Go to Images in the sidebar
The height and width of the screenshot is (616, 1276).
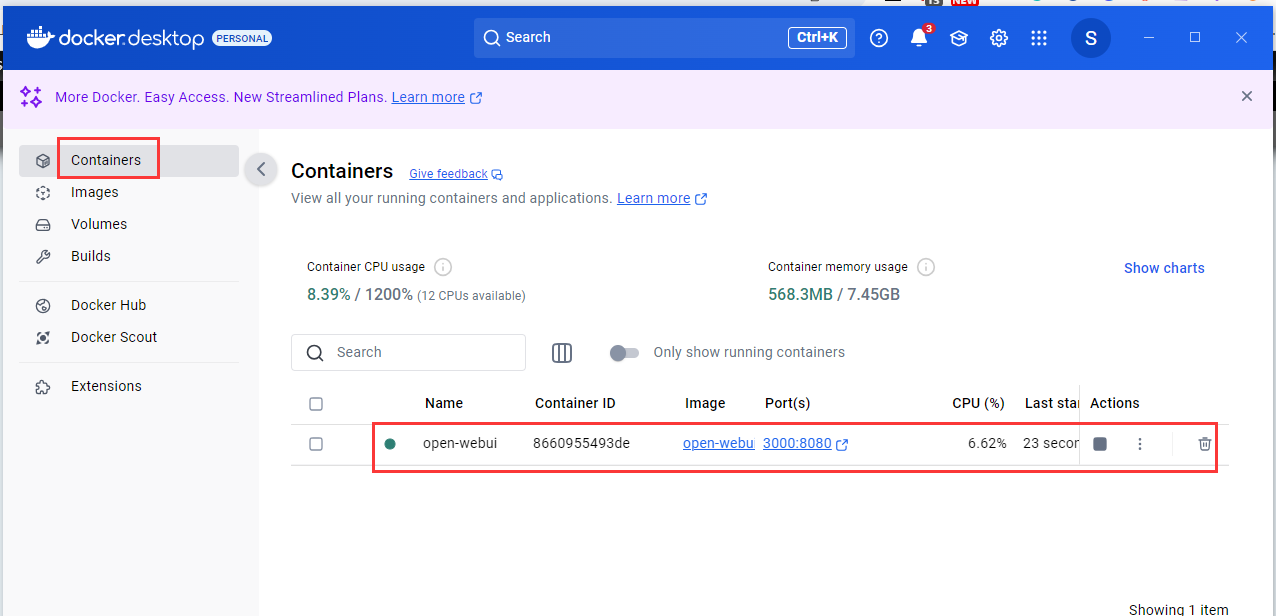[129, 192]
